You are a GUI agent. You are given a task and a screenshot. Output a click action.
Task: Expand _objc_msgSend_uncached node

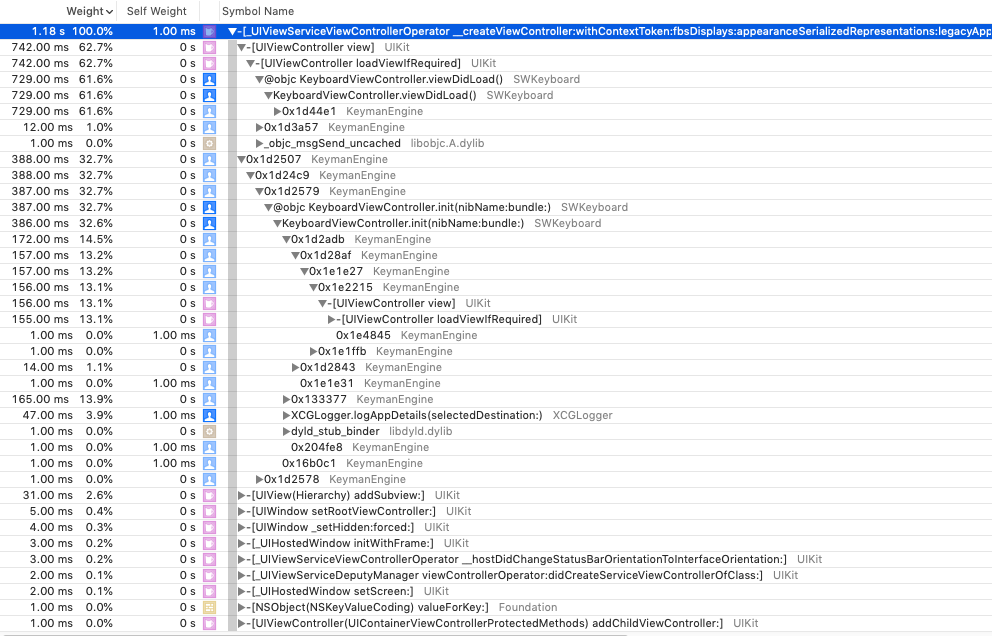point(259,143)
